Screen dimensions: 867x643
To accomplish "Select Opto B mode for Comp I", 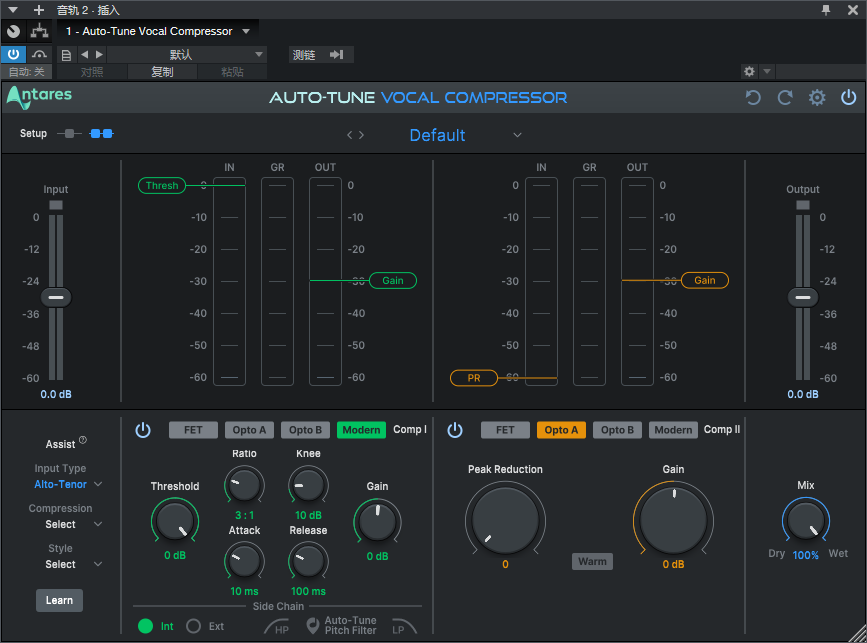I will click(305, 430).
